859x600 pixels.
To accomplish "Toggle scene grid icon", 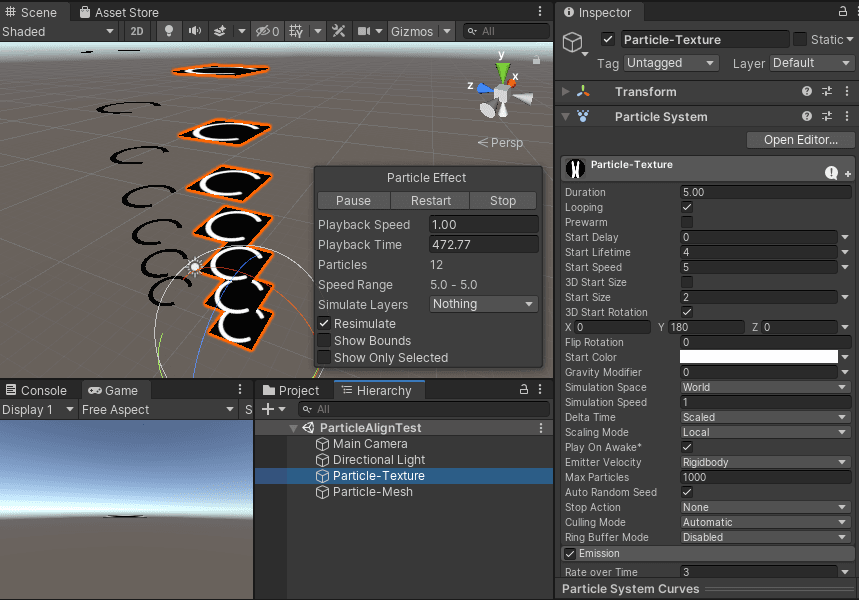I will click(x=296, y=31).
